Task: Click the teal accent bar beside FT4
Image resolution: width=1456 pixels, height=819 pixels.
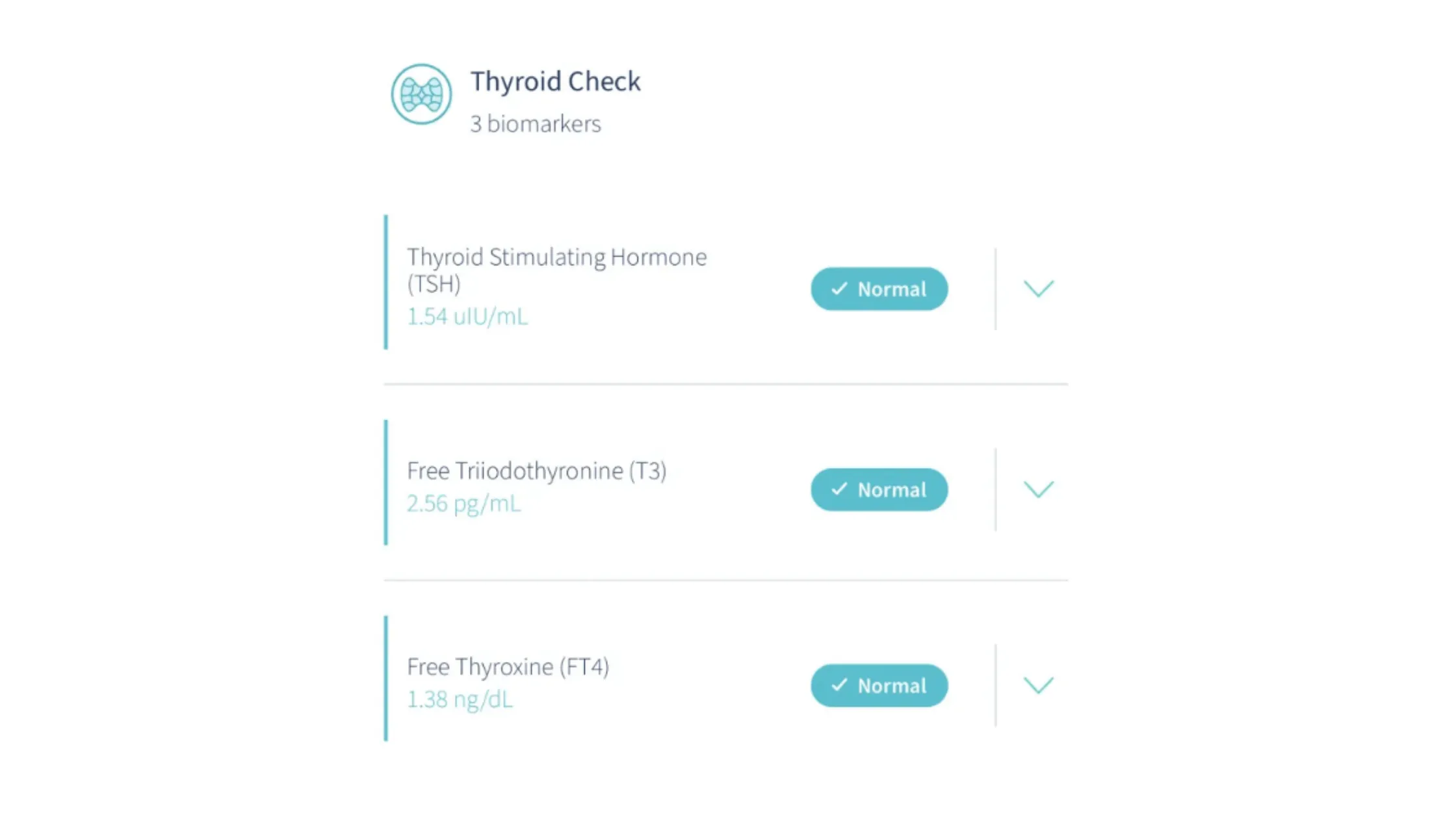Action: click(386, 679)
